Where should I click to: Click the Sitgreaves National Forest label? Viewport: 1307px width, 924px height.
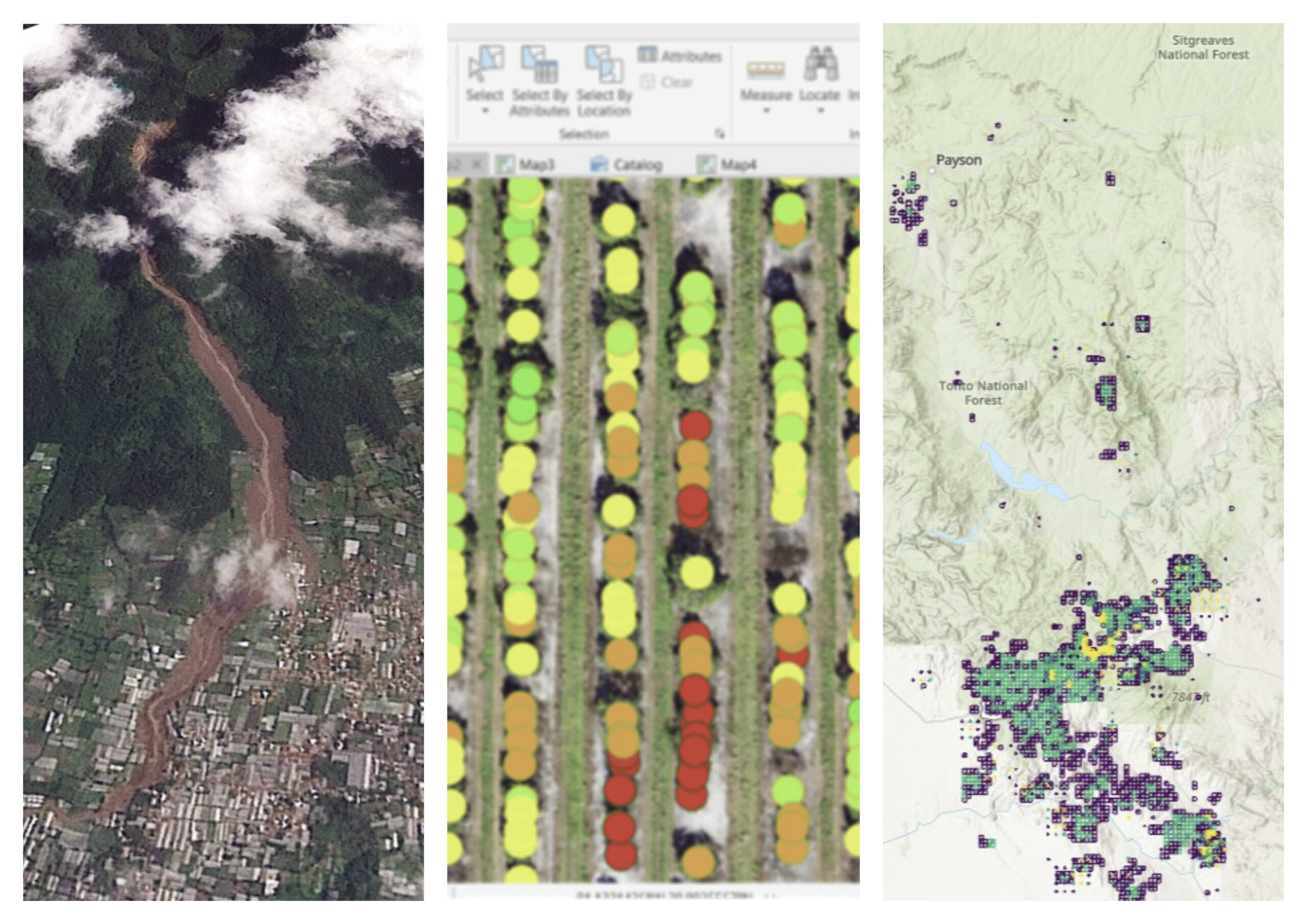[x=1203, y=48]
